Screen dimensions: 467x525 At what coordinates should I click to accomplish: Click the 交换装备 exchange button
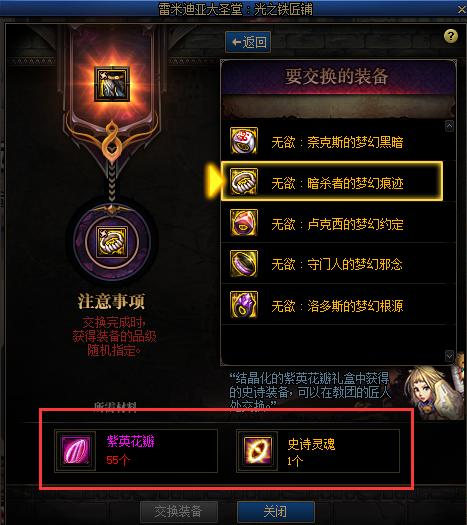point(178,512)
